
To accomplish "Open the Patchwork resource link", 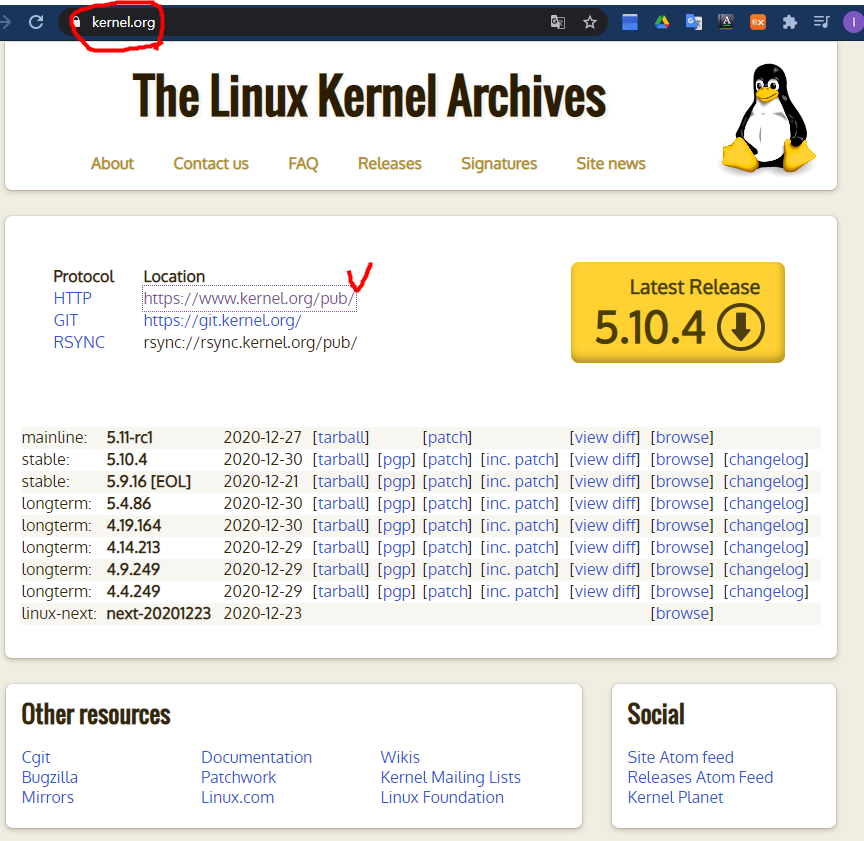I will pos(238,777).
